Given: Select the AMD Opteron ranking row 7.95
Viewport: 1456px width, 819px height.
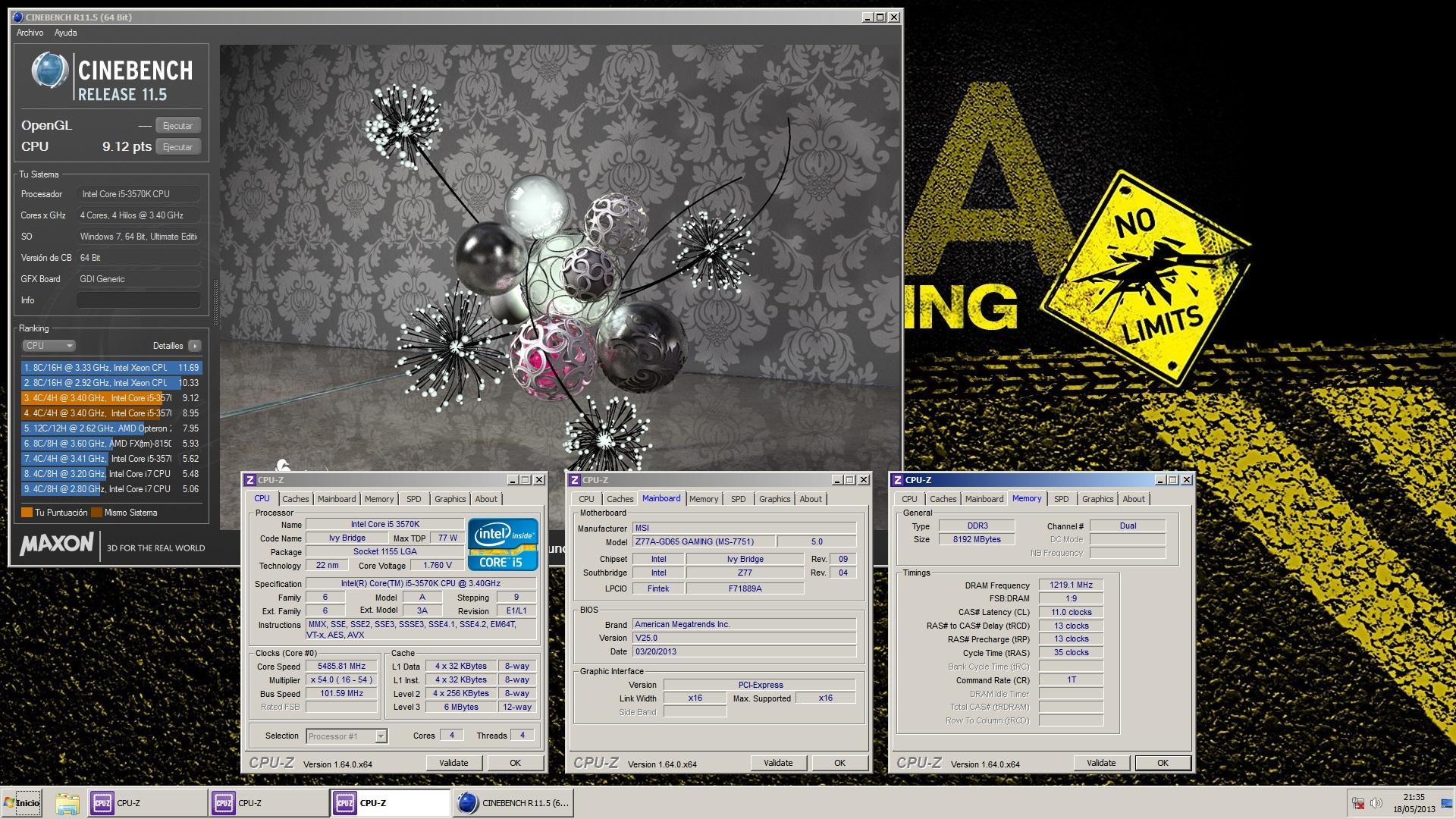Looking at the screenshot, I should coord(111,428).
